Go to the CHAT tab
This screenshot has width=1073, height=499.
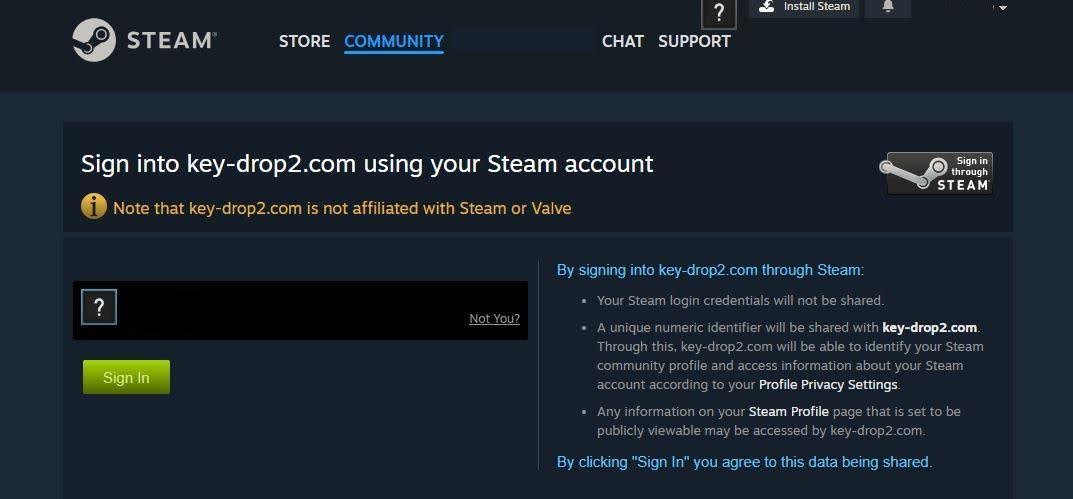[x=623, y=41]
